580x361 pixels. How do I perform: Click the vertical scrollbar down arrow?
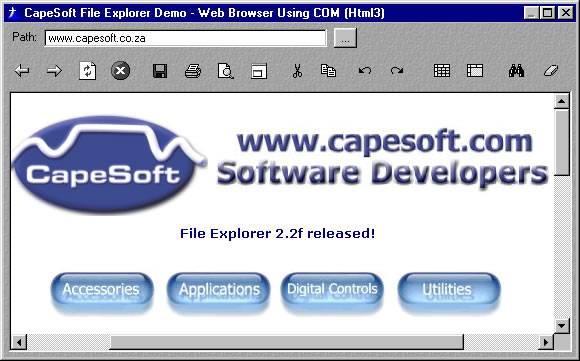[x=562, y=326]
